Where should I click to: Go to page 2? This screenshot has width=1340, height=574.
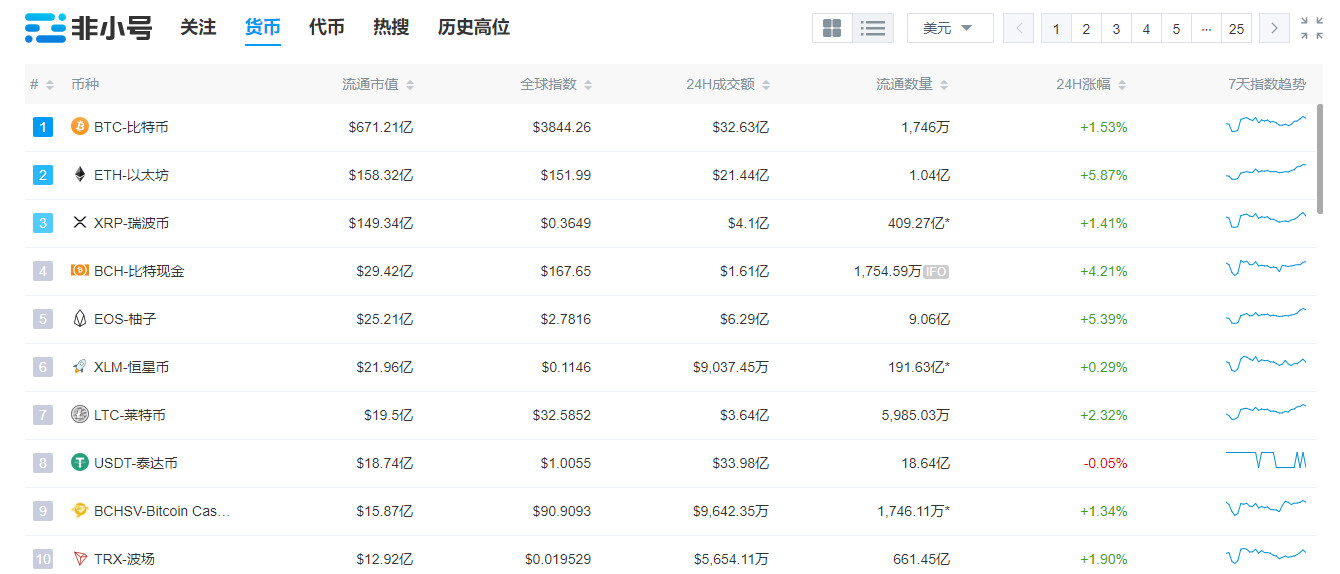[x=1086, y=28]
